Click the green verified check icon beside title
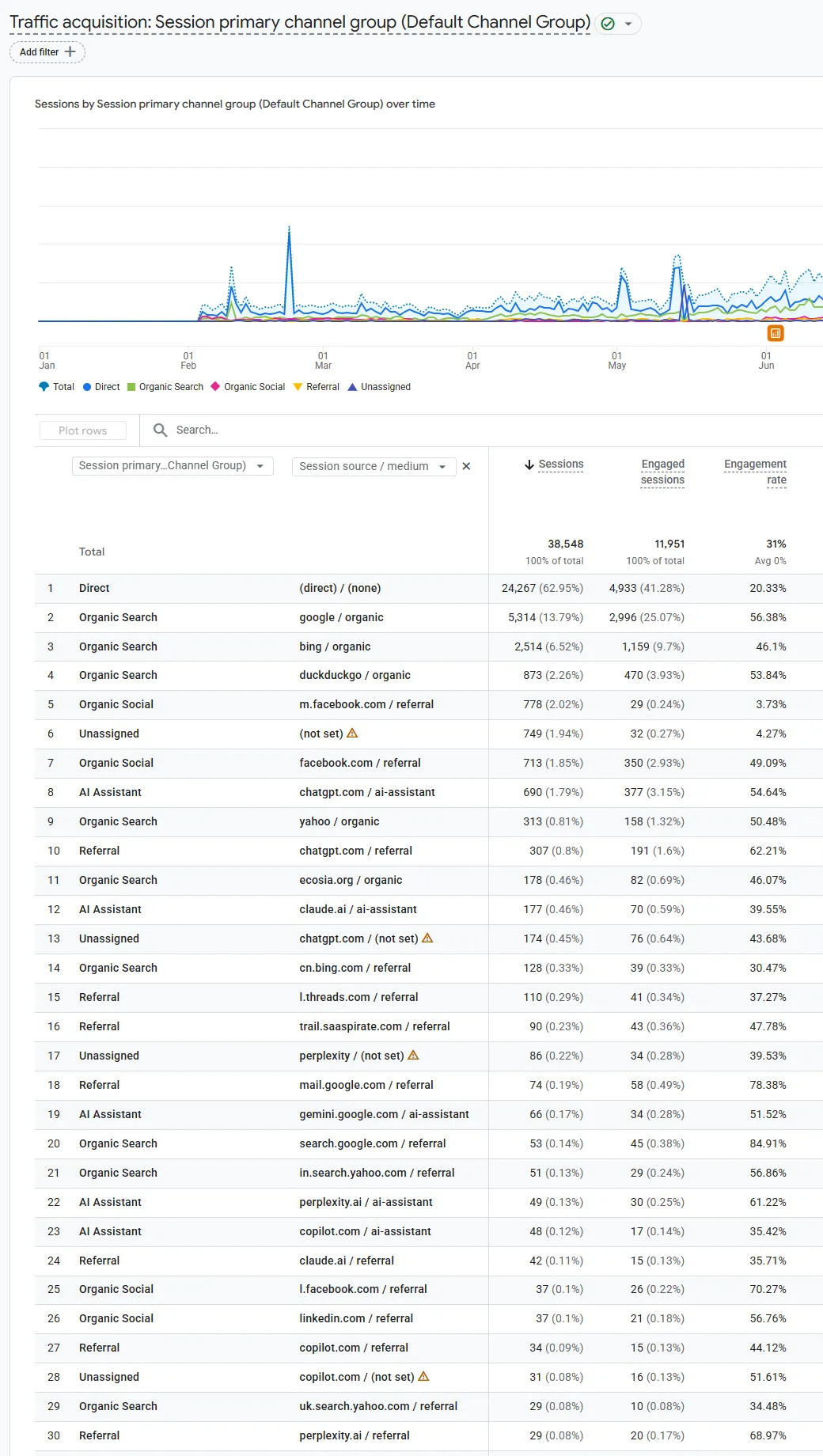 [608, 24]
